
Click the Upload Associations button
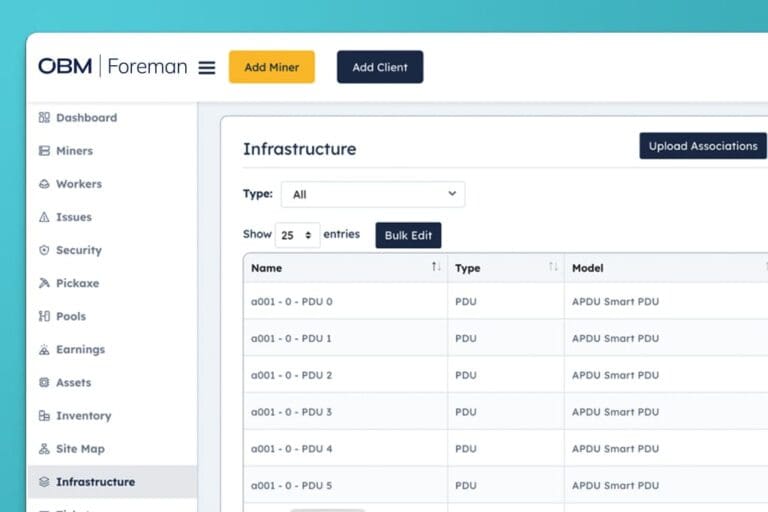pyautogui.click(x=702, y=146)
